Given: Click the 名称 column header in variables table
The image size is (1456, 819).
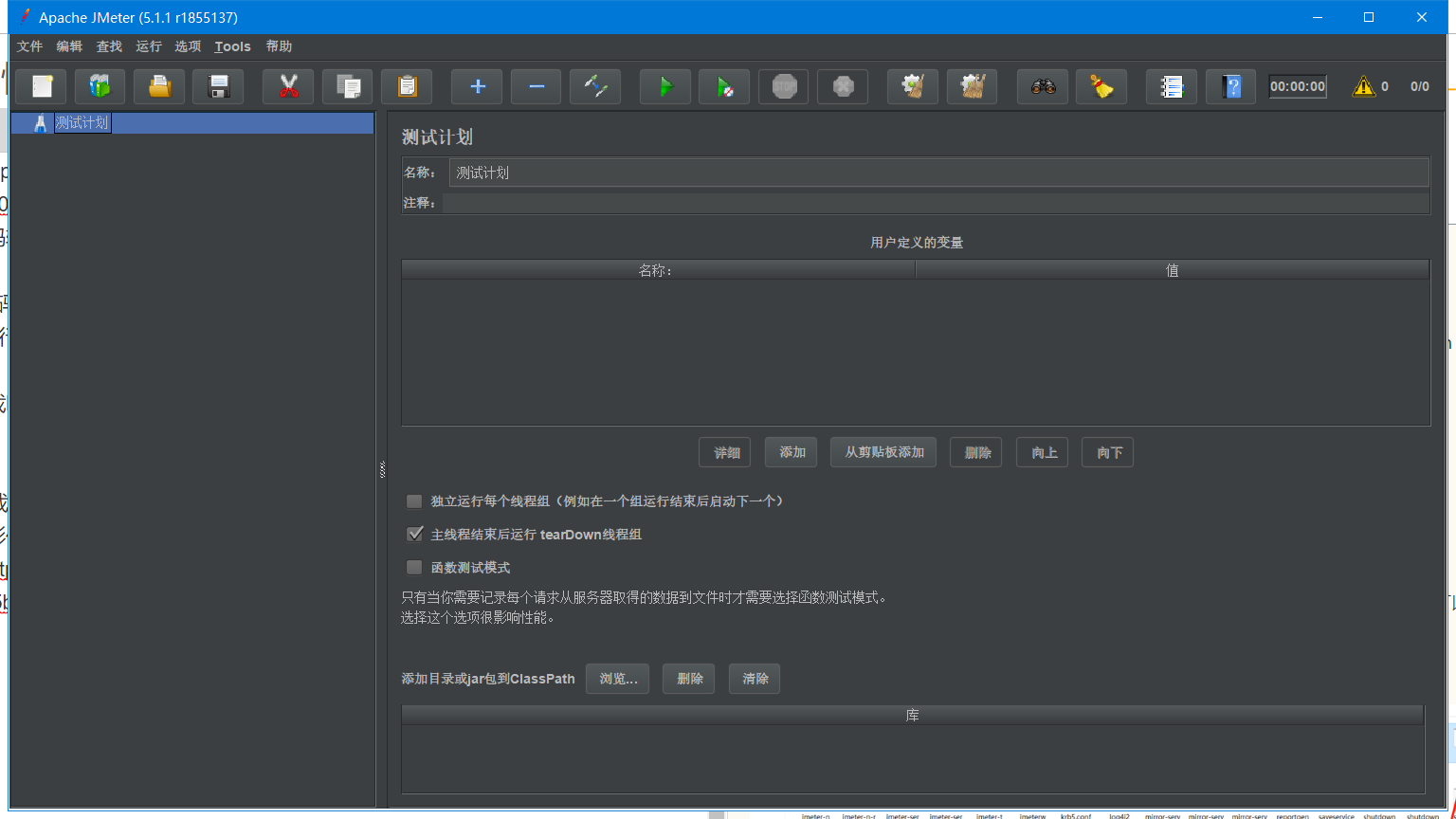Looking at the screenshot, I should pos(658,270).
